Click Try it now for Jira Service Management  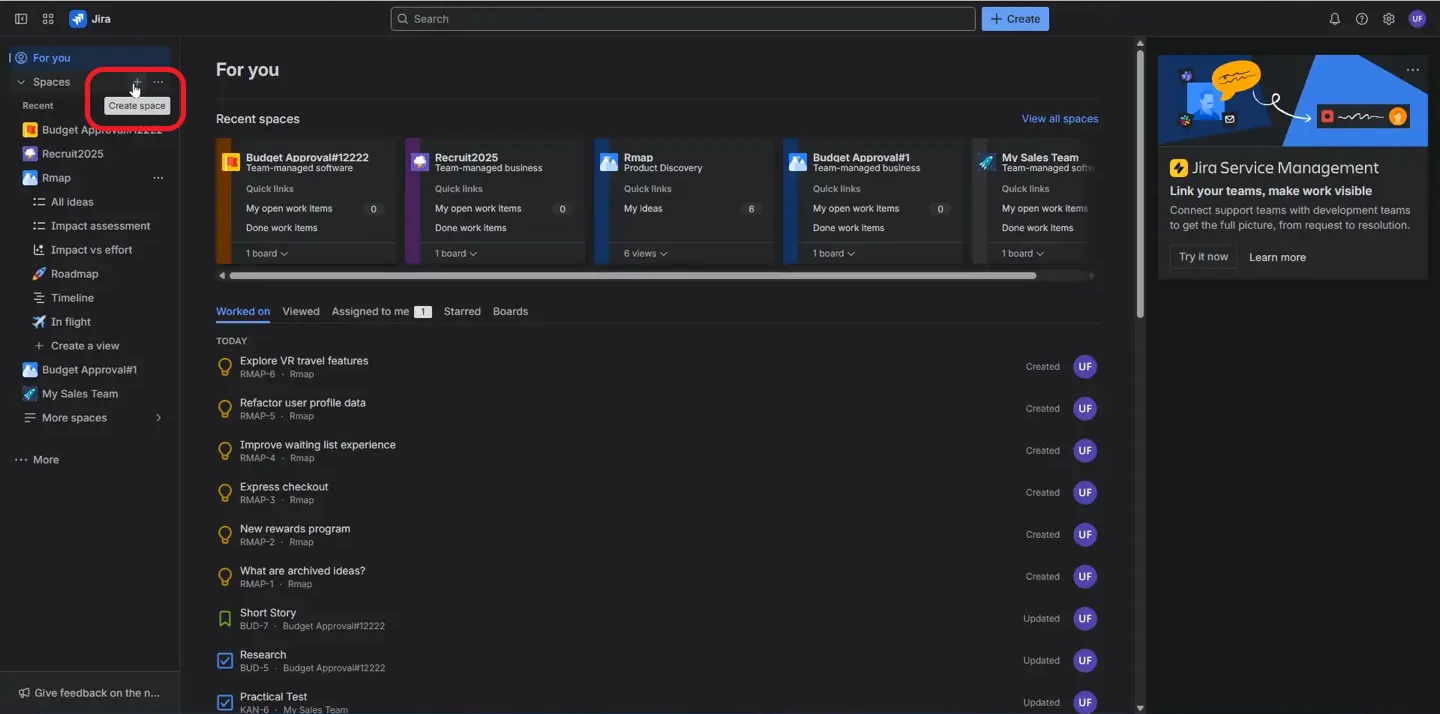tap(1203, 257)
